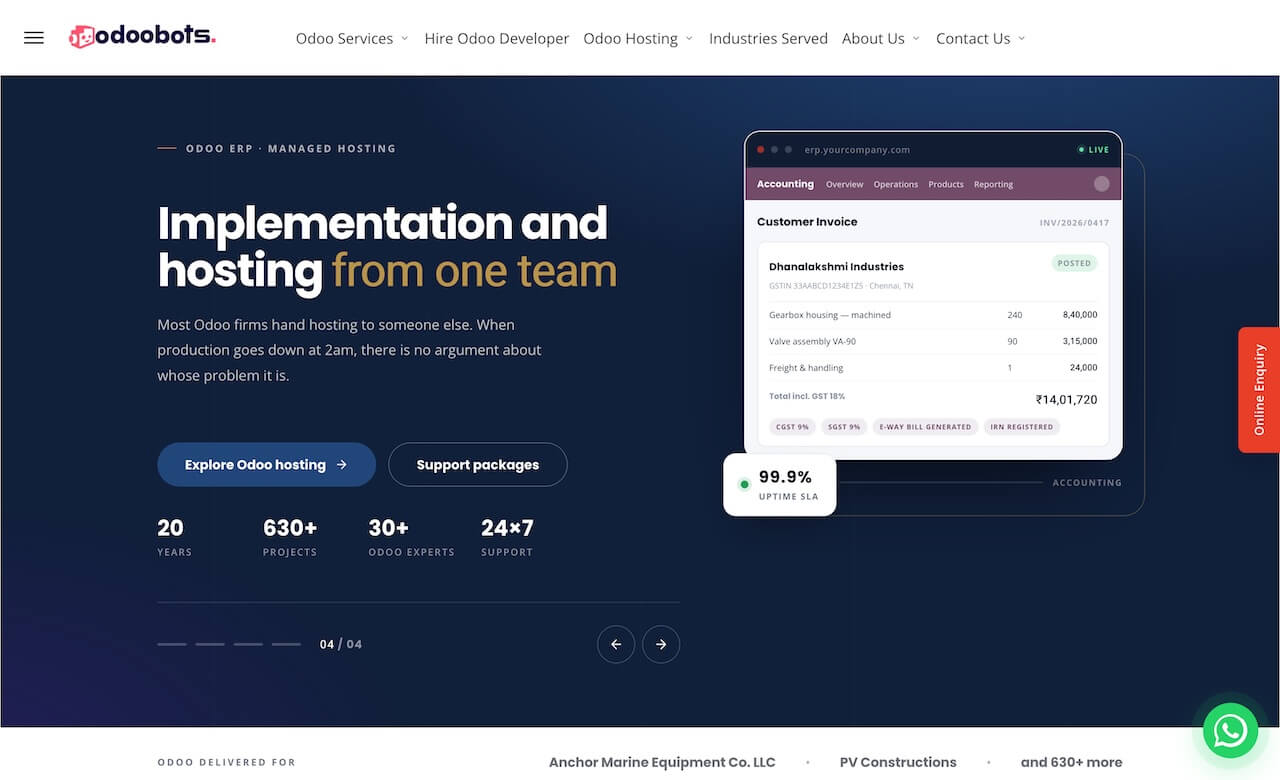Screen dimensions: 1280x780
Task: Click the Valve assembly VA-90 line
Action: point(933,341)
